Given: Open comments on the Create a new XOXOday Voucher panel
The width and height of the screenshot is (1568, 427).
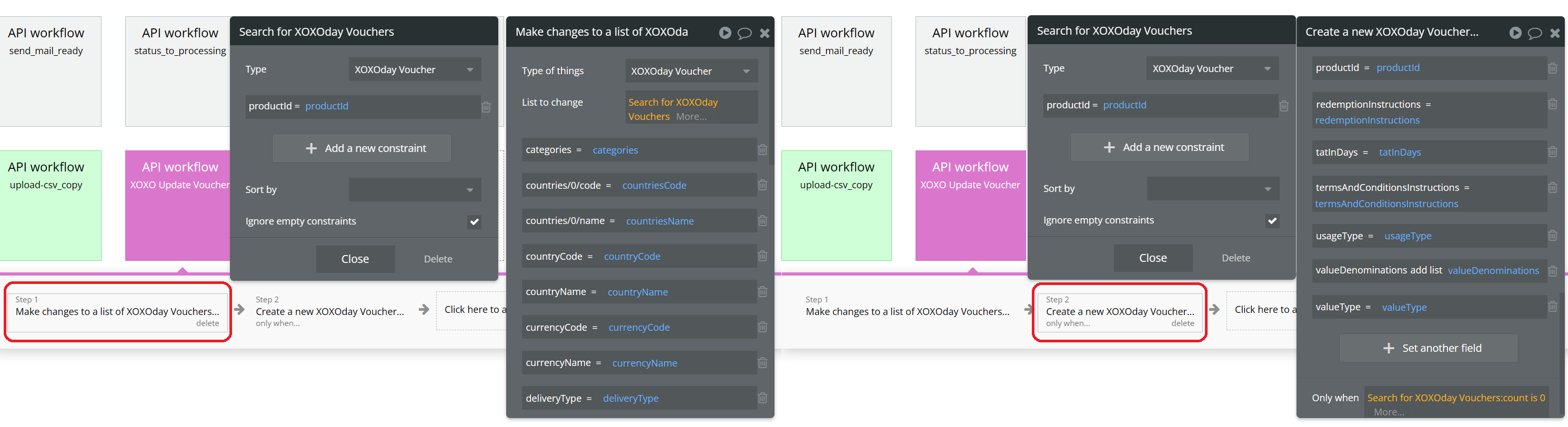Looking at the screenshot, I should pos(1534,33).
